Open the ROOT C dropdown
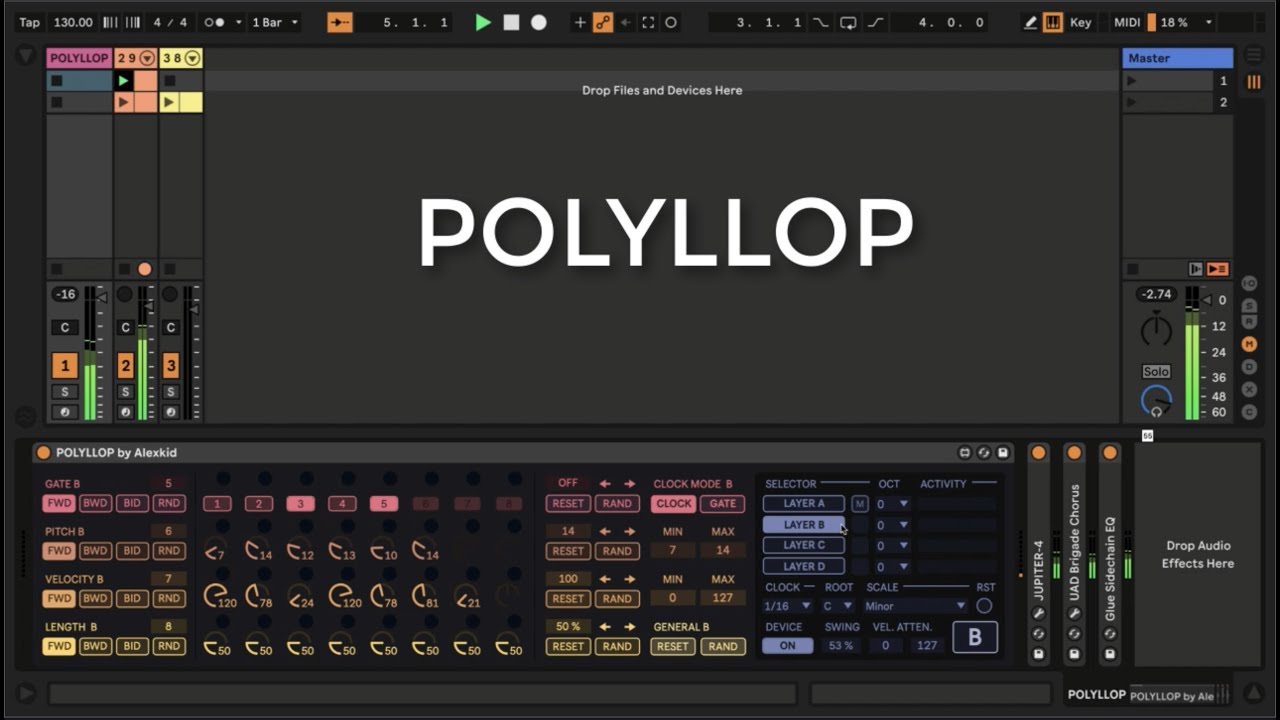This screenshot has height=720, width=1280. 838,606
